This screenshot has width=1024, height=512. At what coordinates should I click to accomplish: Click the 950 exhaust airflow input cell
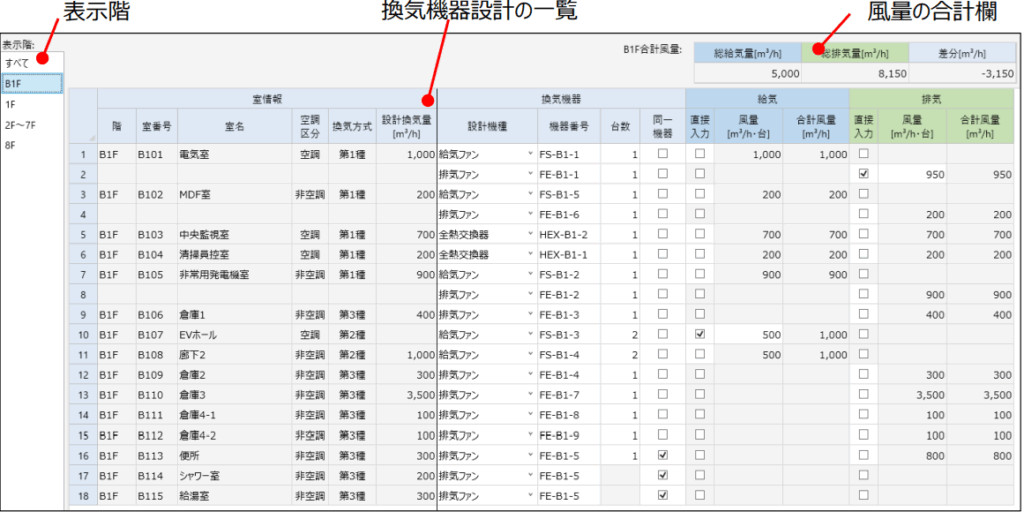(x=913, y=174)
